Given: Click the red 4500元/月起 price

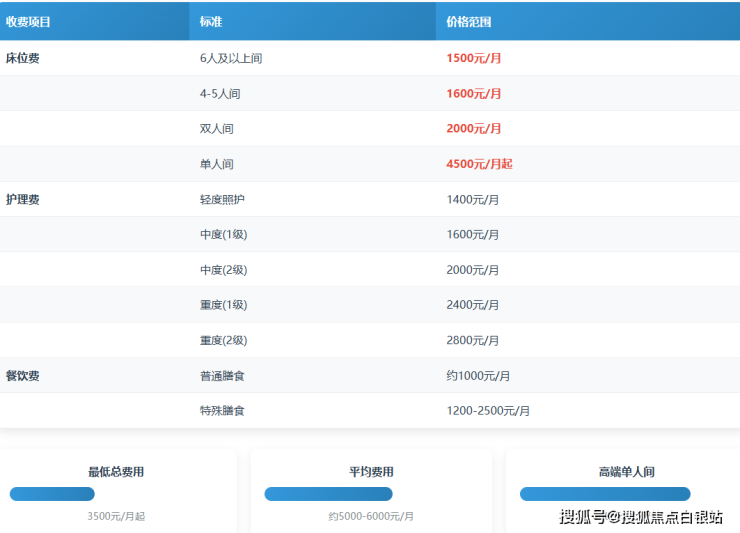Looking at the screenshot, I should point(479,164).
